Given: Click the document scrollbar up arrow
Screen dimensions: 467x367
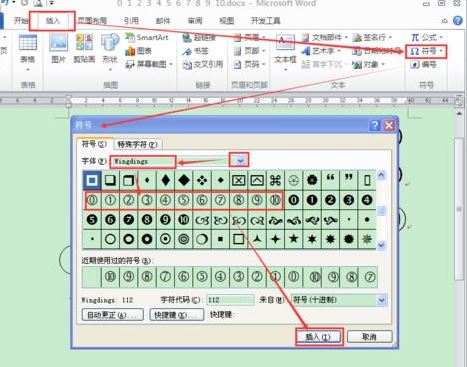Looking at the screenshot, I should (x=459, y=114).
